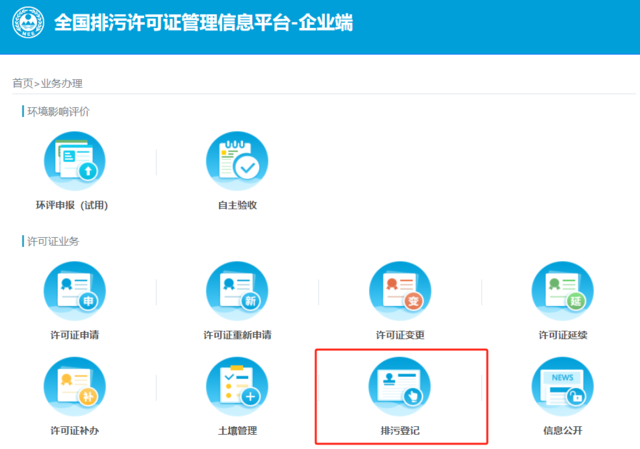
Task: Open the 信息公开 news icon
Action: (x=562, y=388)
